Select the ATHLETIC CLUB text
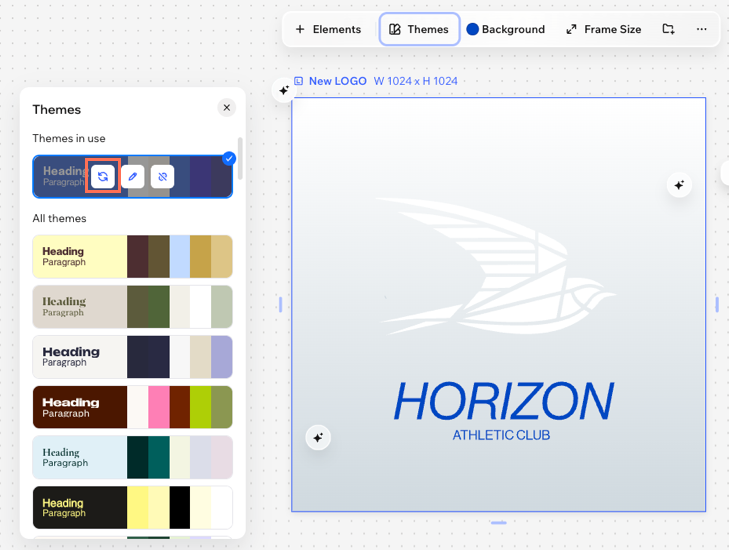The image size is (729, 550). click(x=501, y=435)
